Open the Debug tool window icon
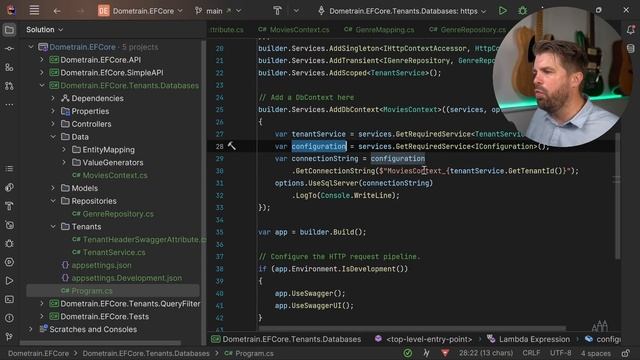This screenshot has height=360, width=640. point(9,244)
